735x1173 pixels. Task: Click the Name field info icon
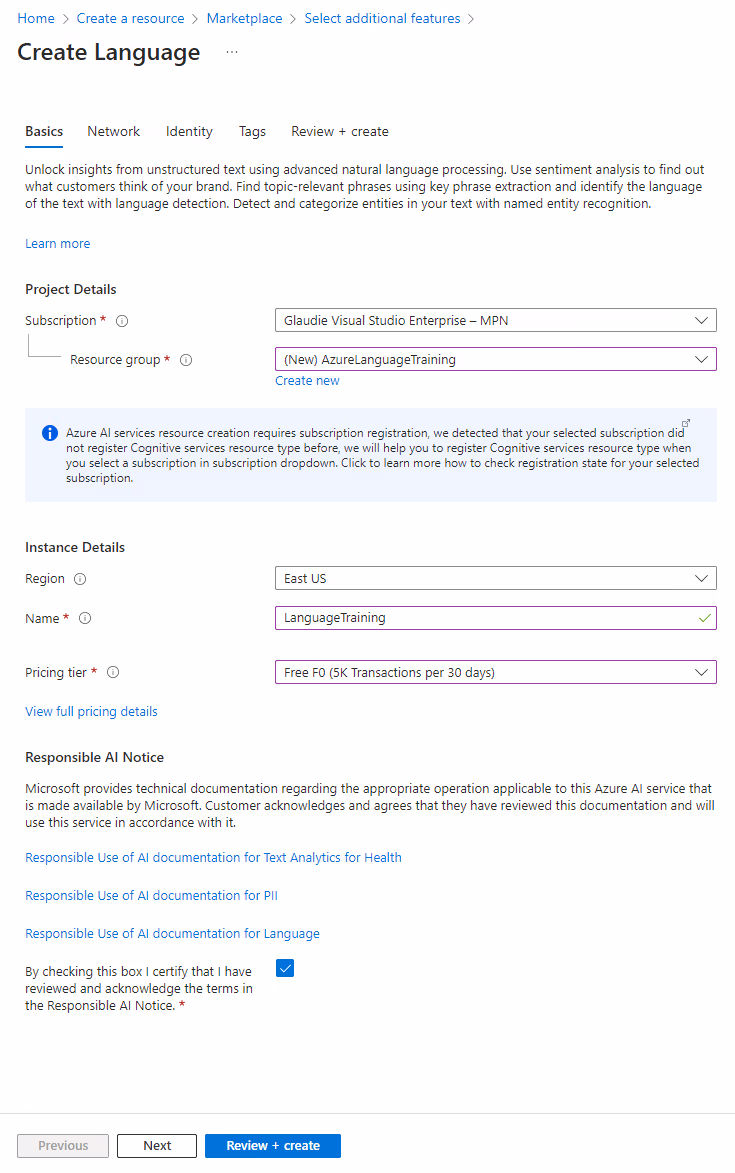(x=85, y=619)
